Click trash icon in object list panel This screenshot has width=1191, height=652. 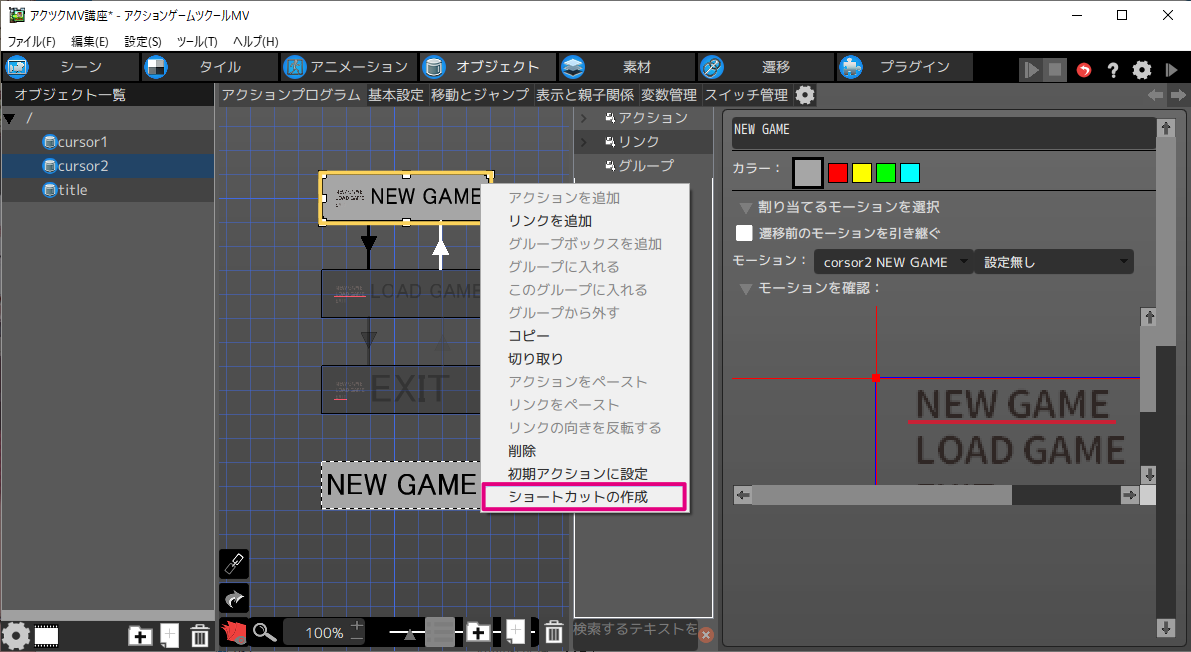[200, 634]
